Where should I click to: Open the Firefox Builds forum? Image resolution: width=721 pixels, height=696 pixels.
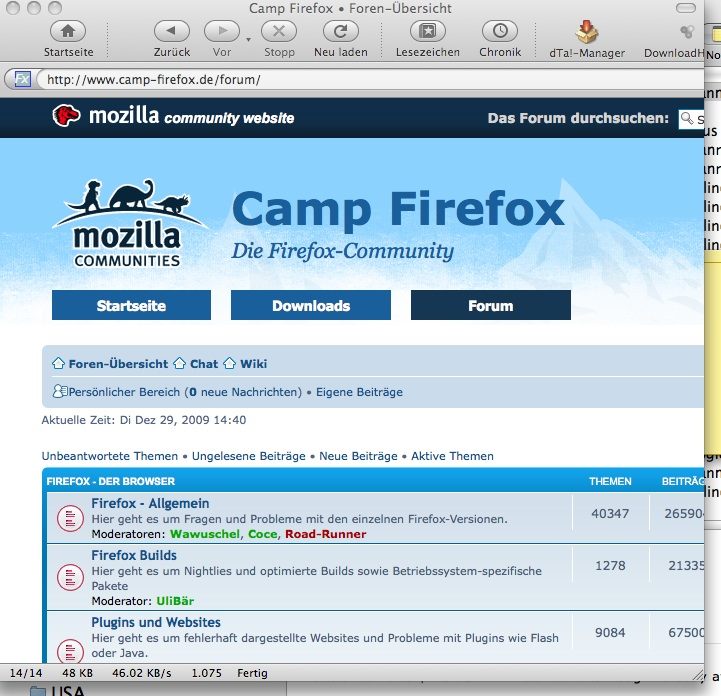click(134, 555)
